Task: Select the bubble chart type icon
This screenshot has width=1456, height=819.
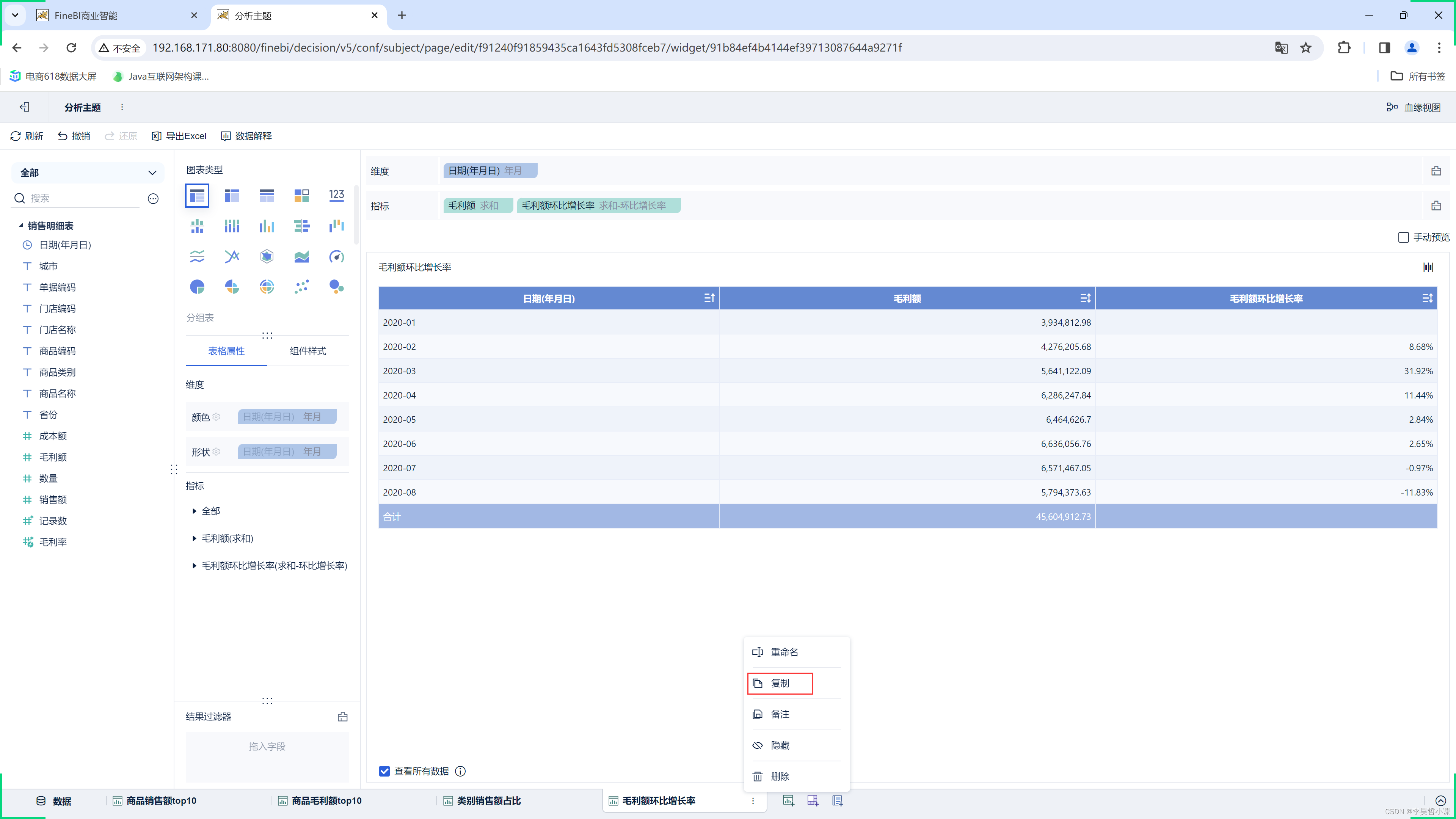Action: click(337, 287)
